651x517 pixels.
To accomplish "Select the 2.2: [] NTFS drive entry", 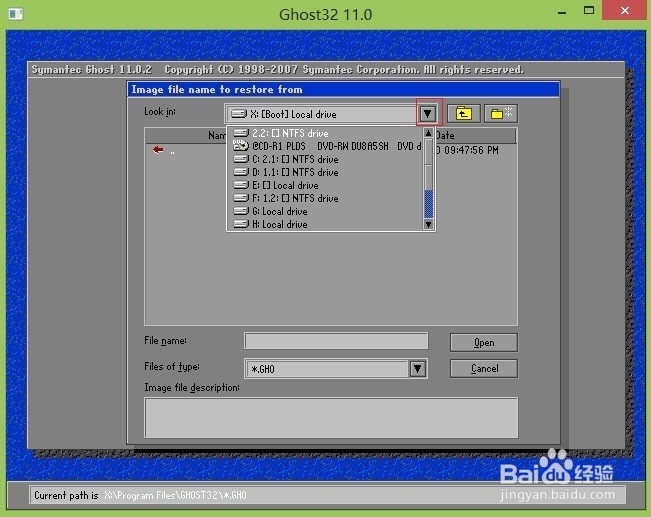I will tap(325, 133).
